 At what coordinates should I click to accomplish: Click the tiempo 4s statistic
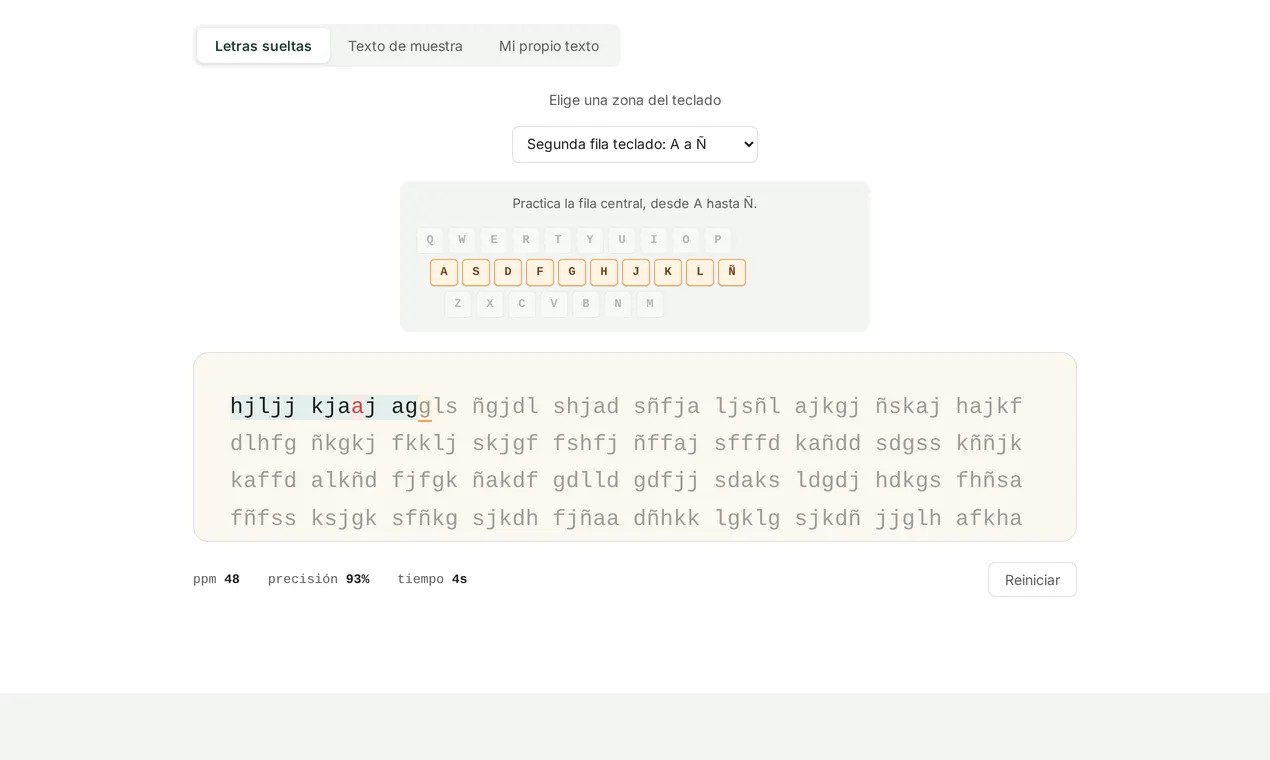pos(432,579)
